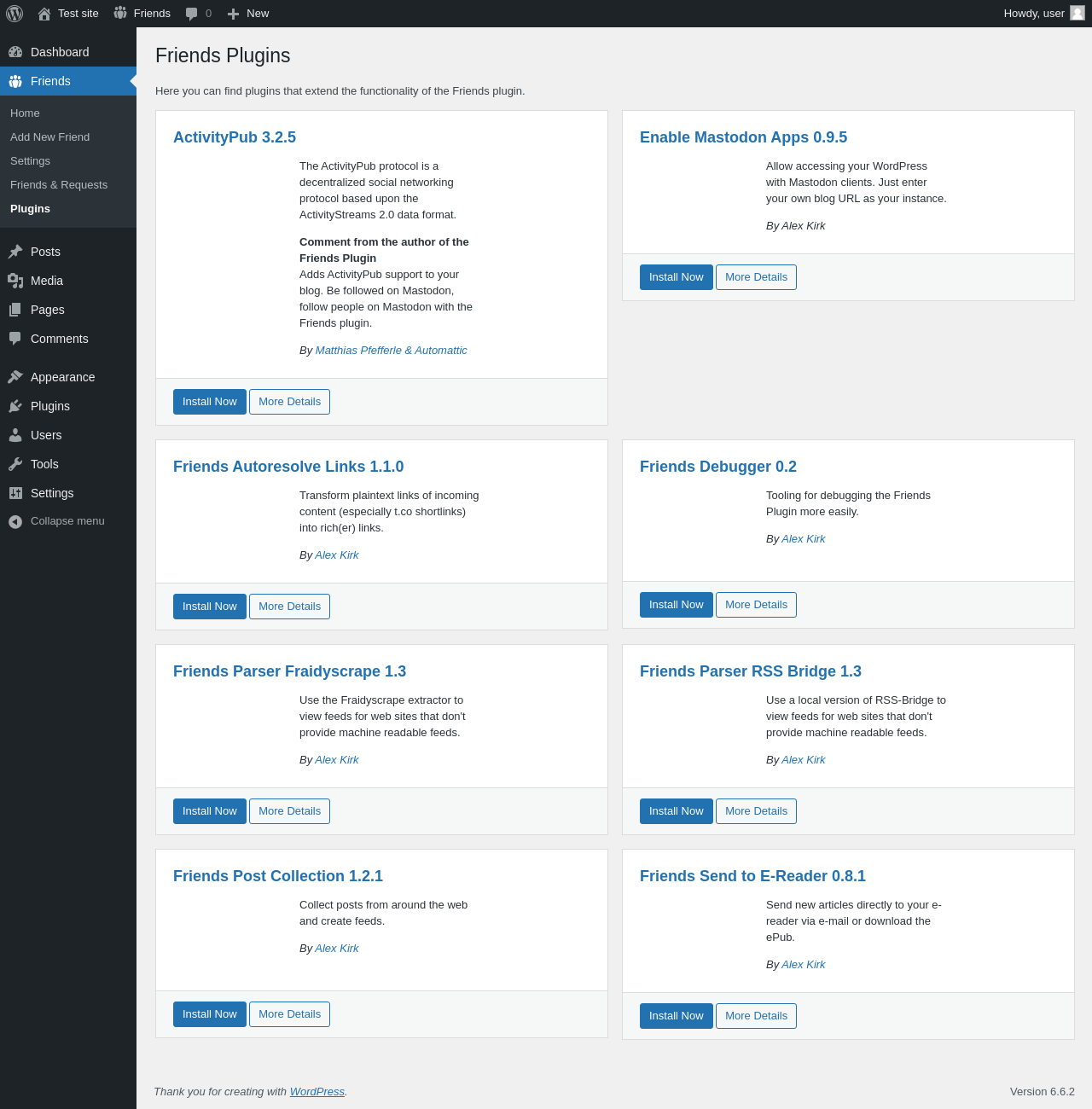Open the comments bubble icon in admin bar

192,14
